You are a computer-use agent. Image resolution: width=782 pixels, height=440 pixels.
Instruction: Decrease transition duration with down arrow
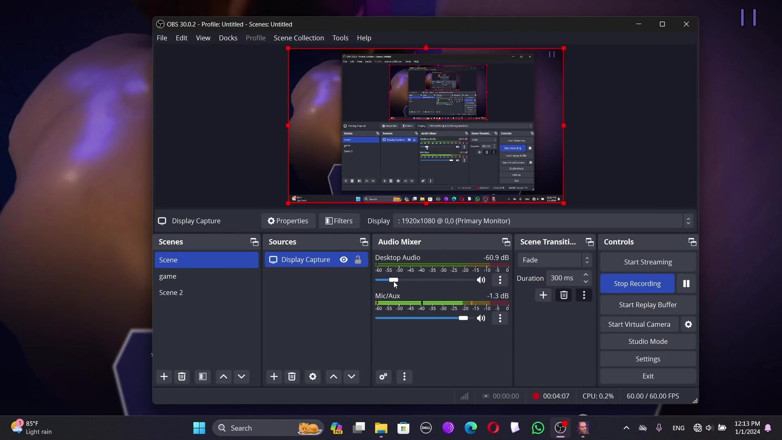pos(586,281)
